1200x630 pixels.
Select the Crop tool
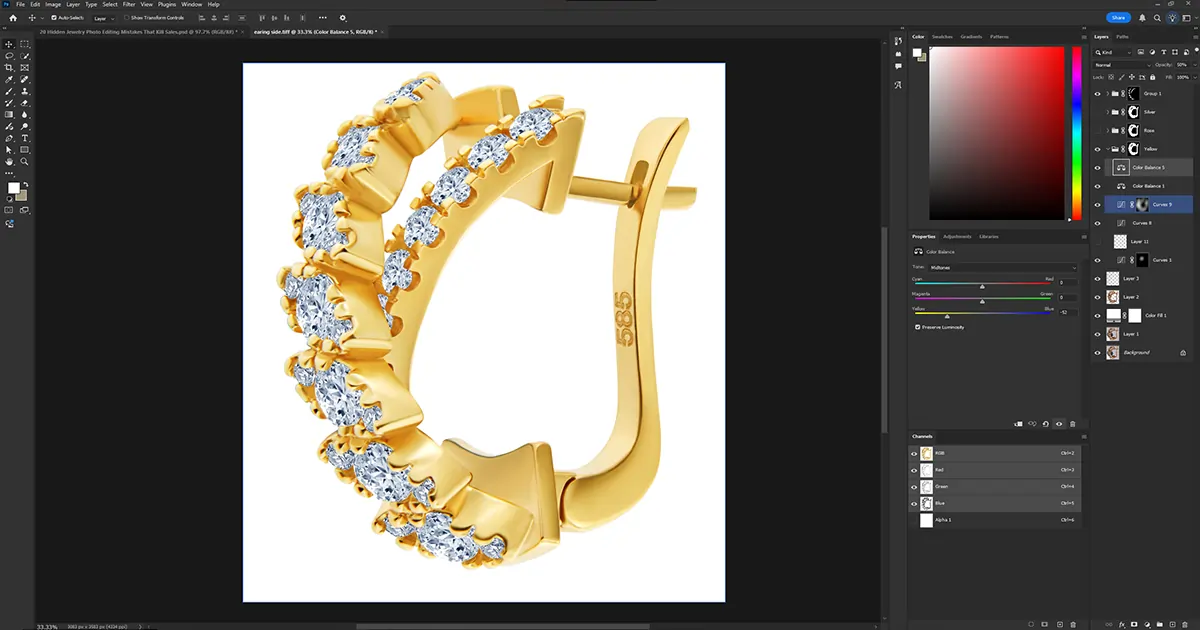coord(10,67)
